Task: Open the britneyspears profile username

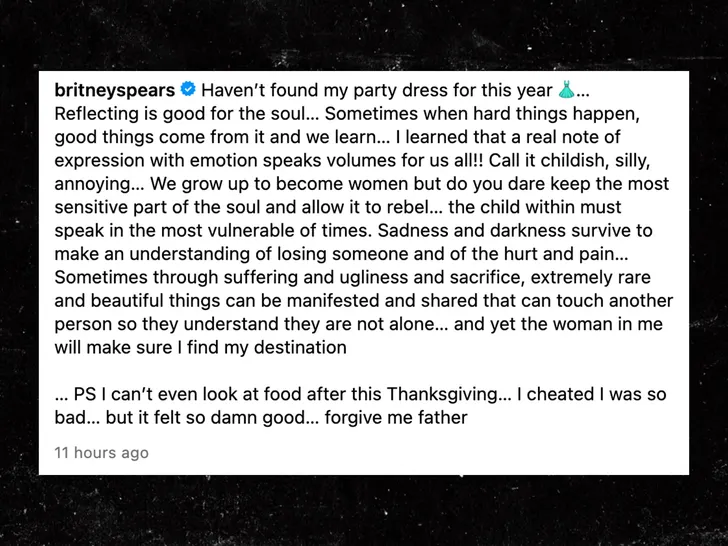Action: coord(114,91)
